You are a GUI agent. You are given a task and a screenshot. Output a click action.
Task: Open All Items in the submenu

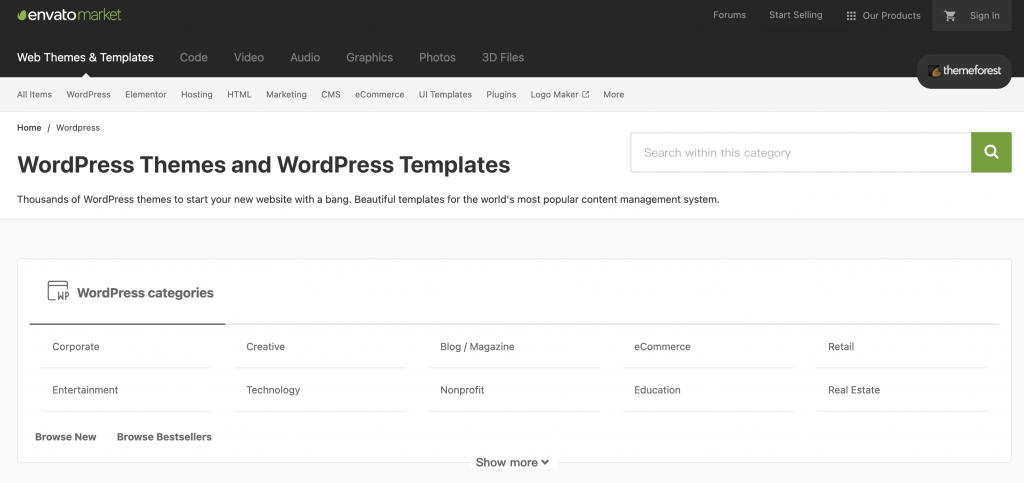(34, 94)
